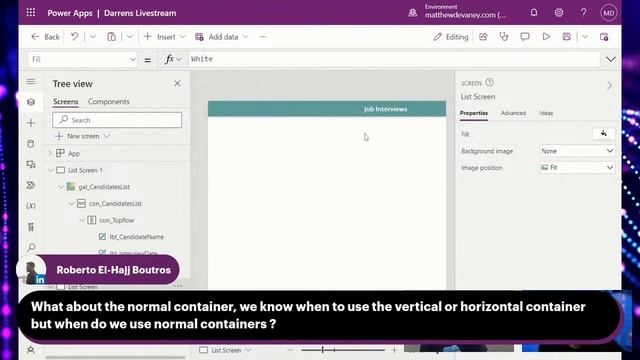Screen dimensions: 640x360
Task: Click the Share icon
Action: coord(483,37)
